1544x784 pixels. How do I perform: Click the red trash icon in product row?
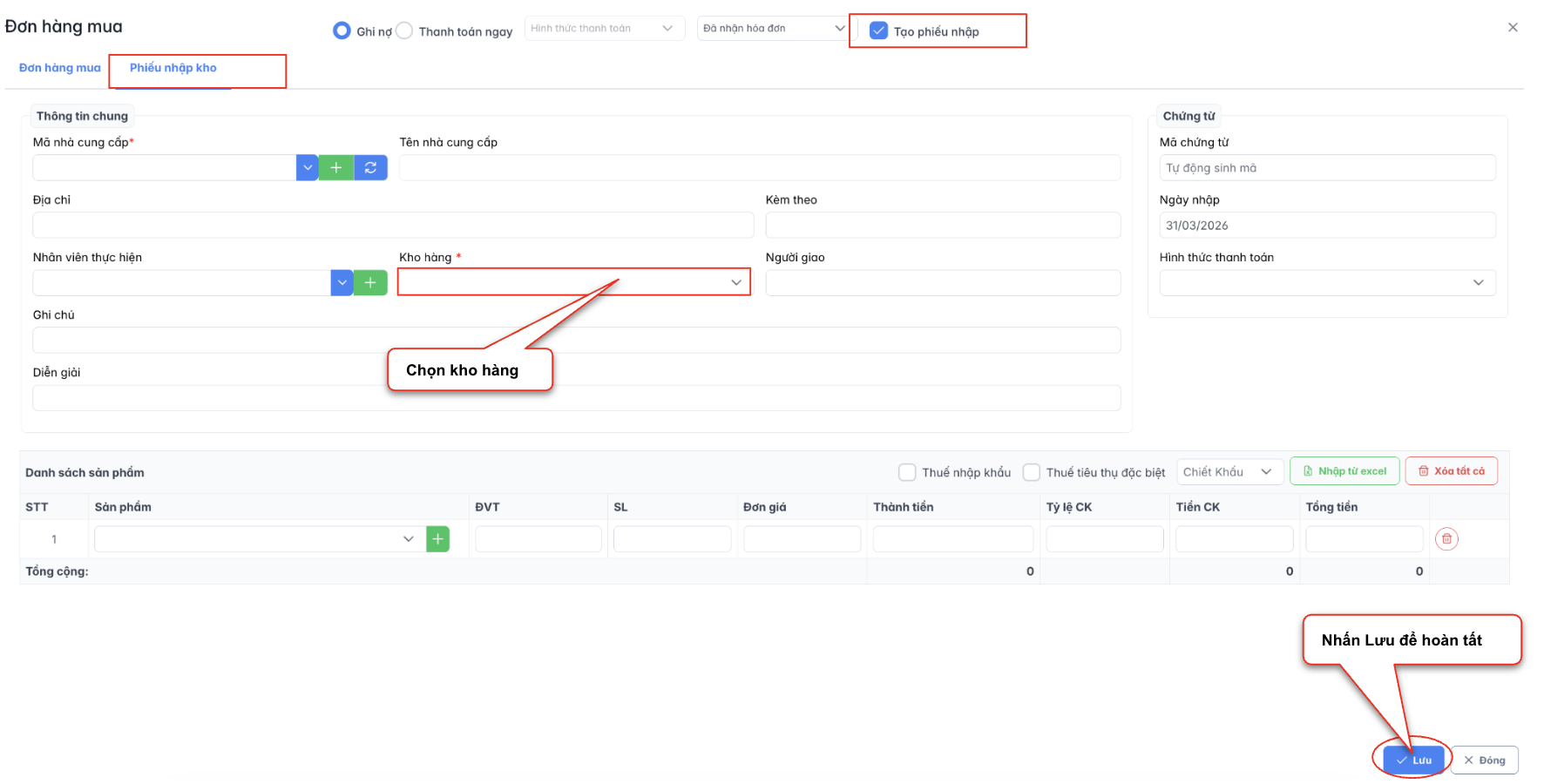coord(1446,539)
